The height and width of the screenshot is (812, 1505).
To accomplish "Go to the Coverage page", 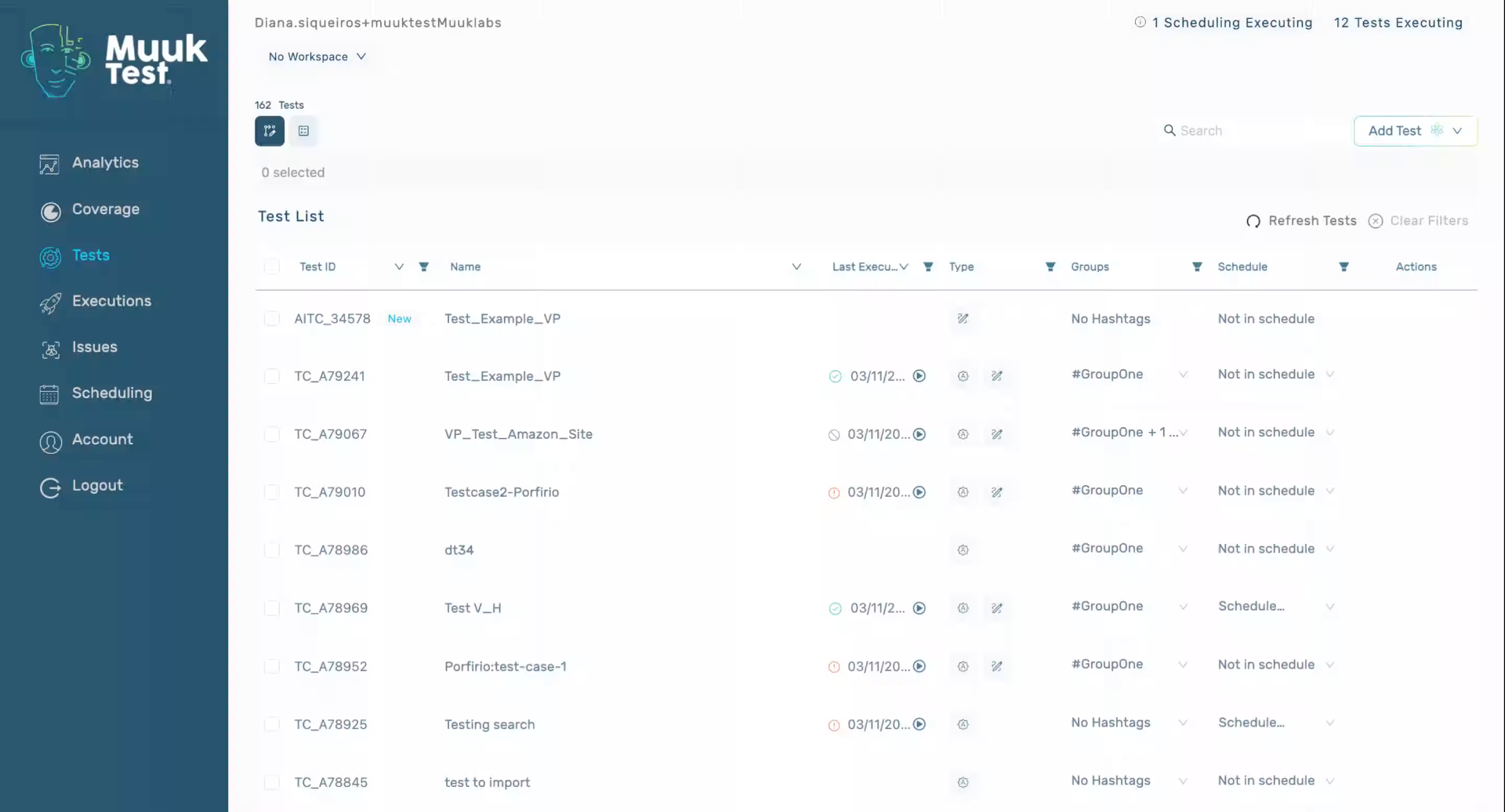I will point(89,209).
